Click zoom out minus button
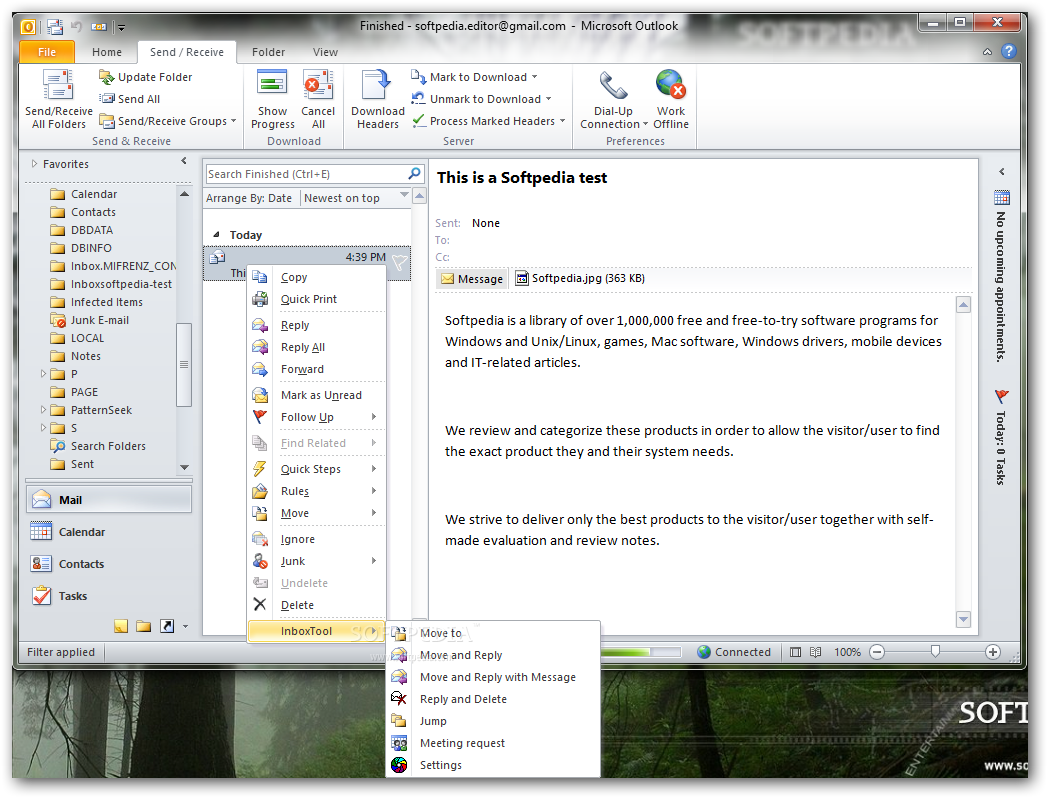This screenshot has height=798, width=1048. pos(877,652)
